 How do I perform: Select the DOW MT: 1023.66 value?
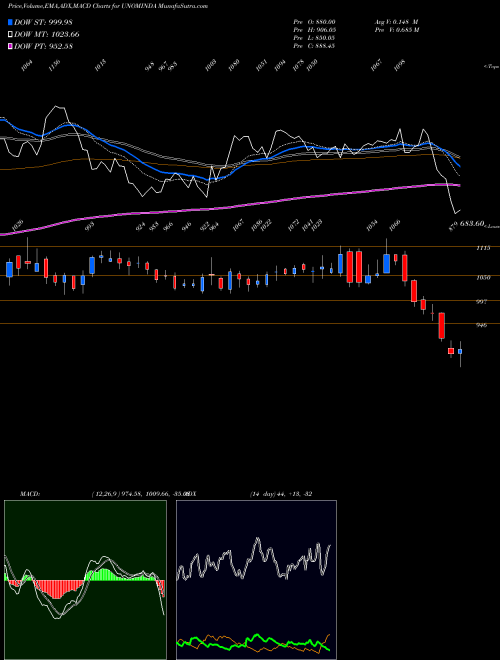coord(47,34)
